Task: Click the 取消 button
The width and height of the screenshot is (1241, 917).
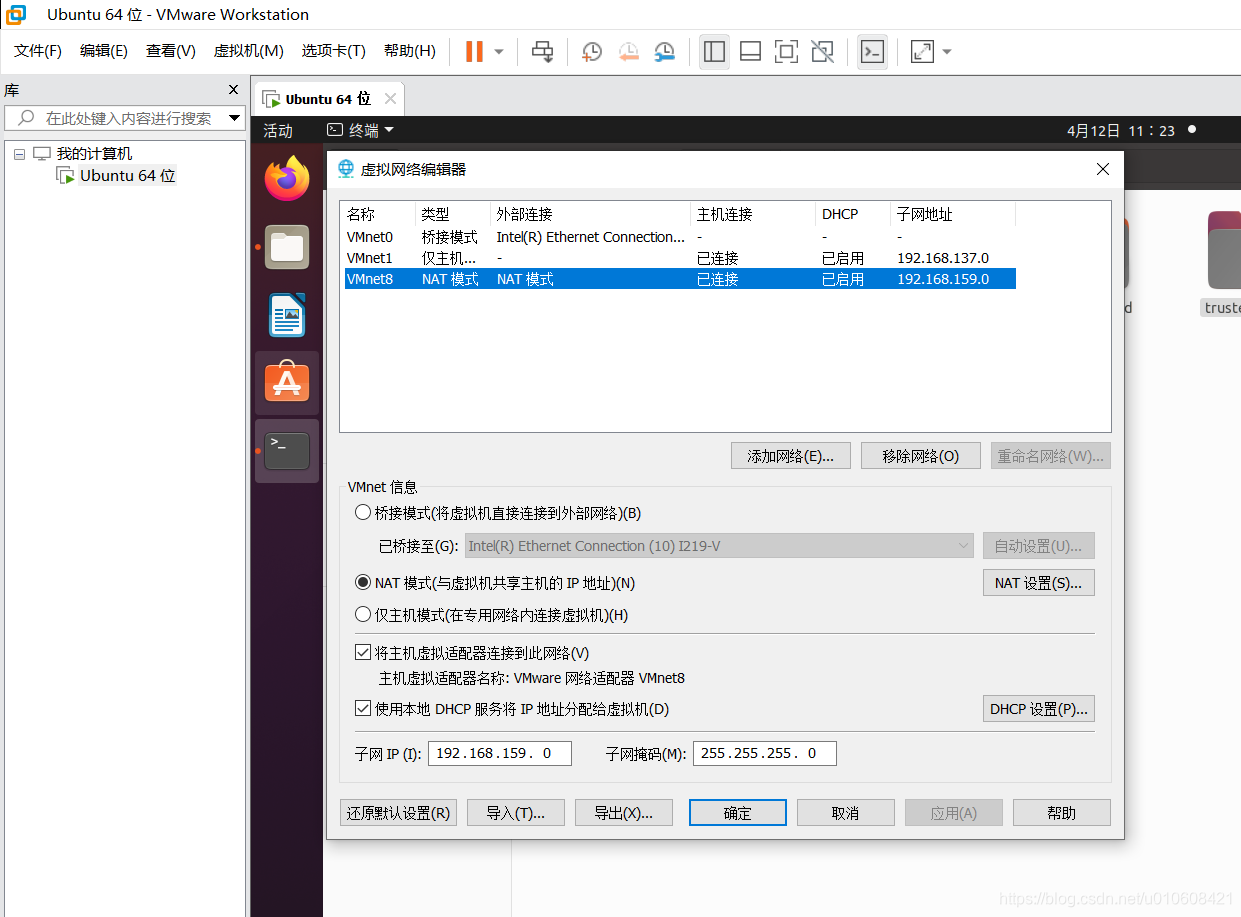Action: pyautogui.click(x=845, y=813)
